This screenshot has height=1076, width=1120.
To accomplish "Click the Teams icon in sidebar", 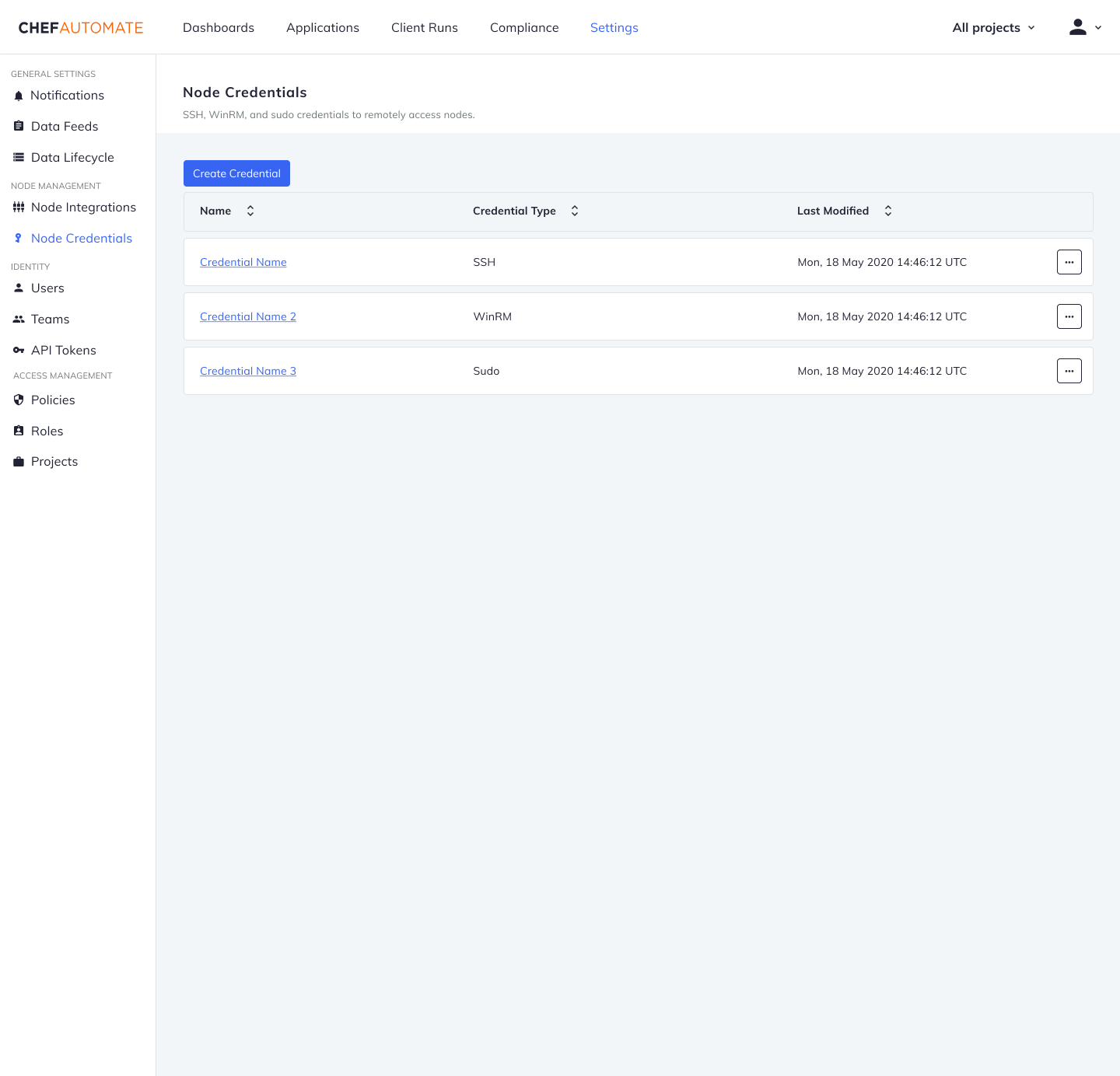I will click(x=19, y=319).
